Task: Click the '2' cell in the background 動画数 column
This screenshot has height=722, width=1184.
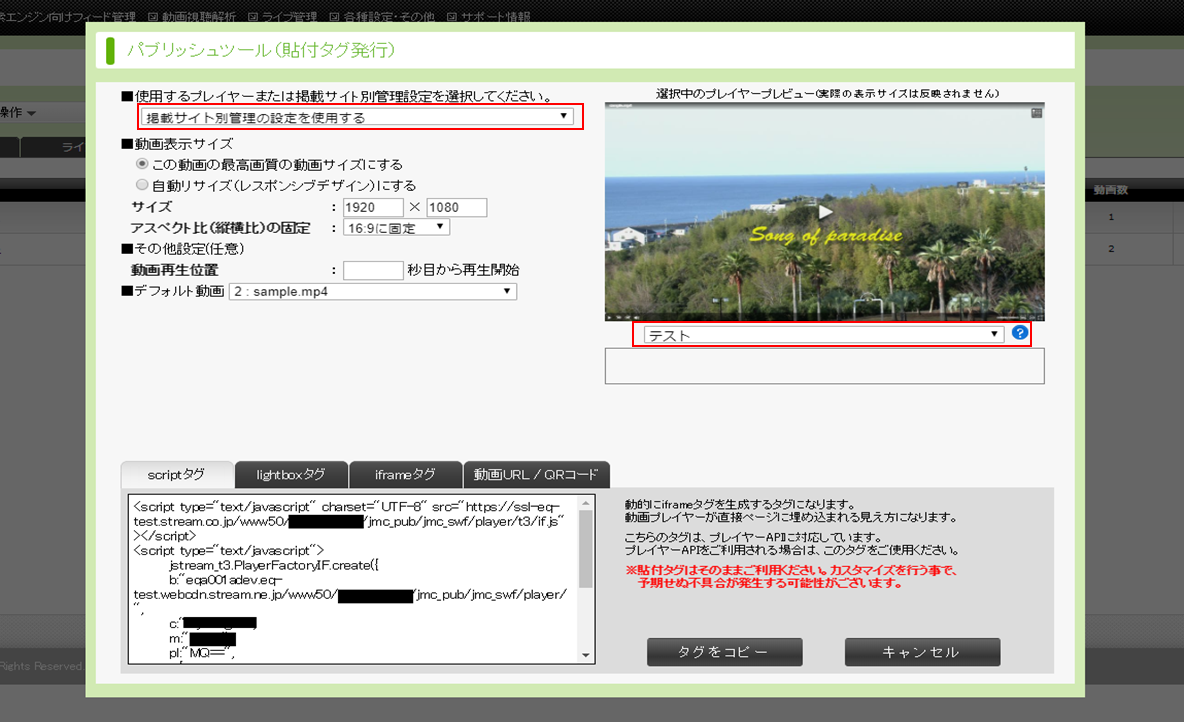Action: pos(1111,248)
